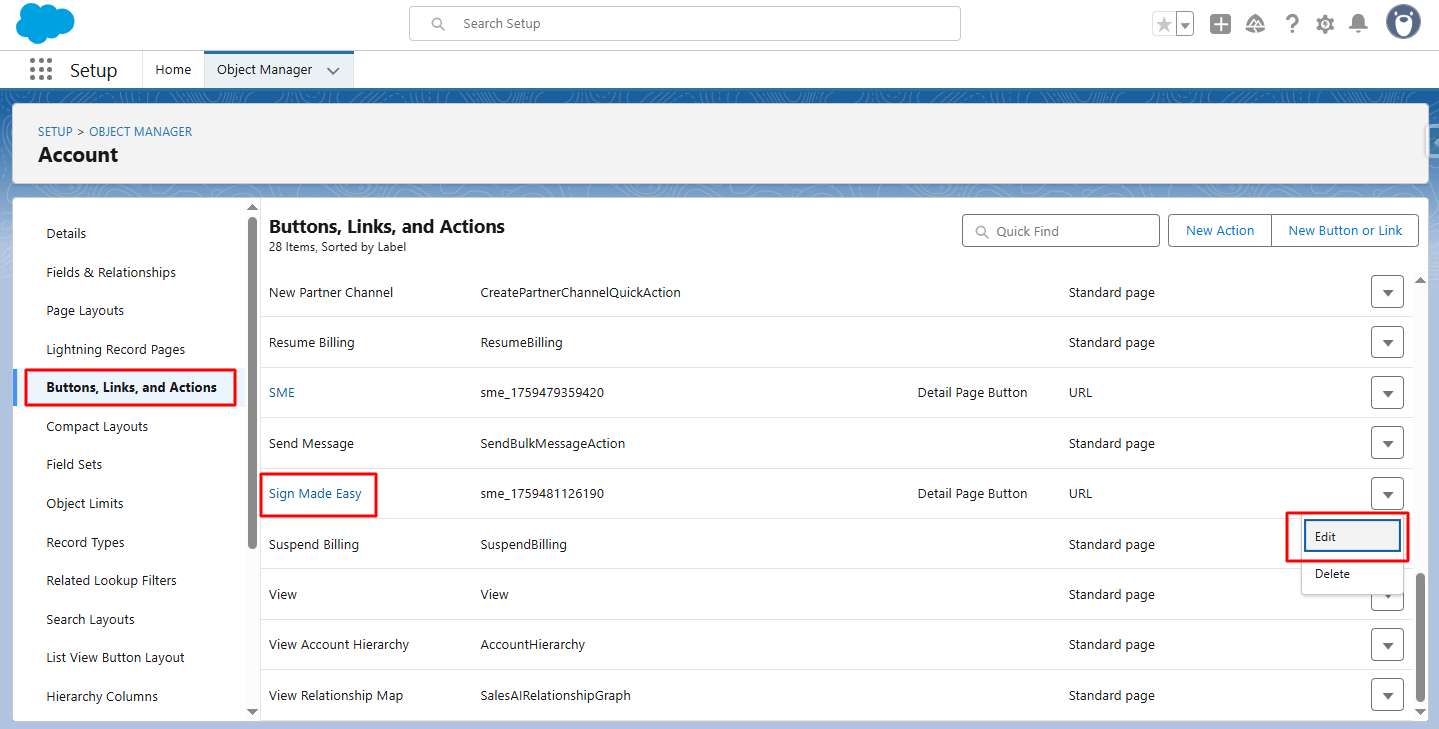Open the Sign Made Easy link
The image size is (1439, 729).
click(x=315, y=493)
